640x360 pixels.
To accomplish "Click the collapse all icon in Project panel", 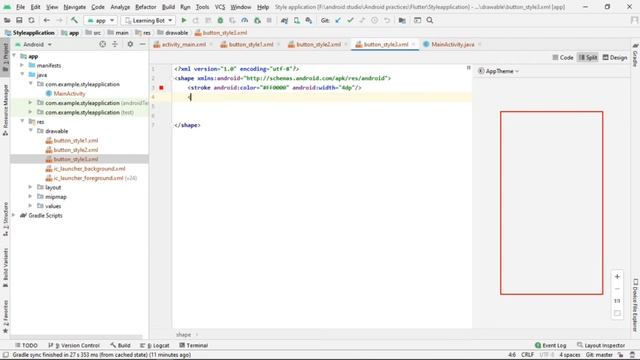I will (x=115, y=44).
